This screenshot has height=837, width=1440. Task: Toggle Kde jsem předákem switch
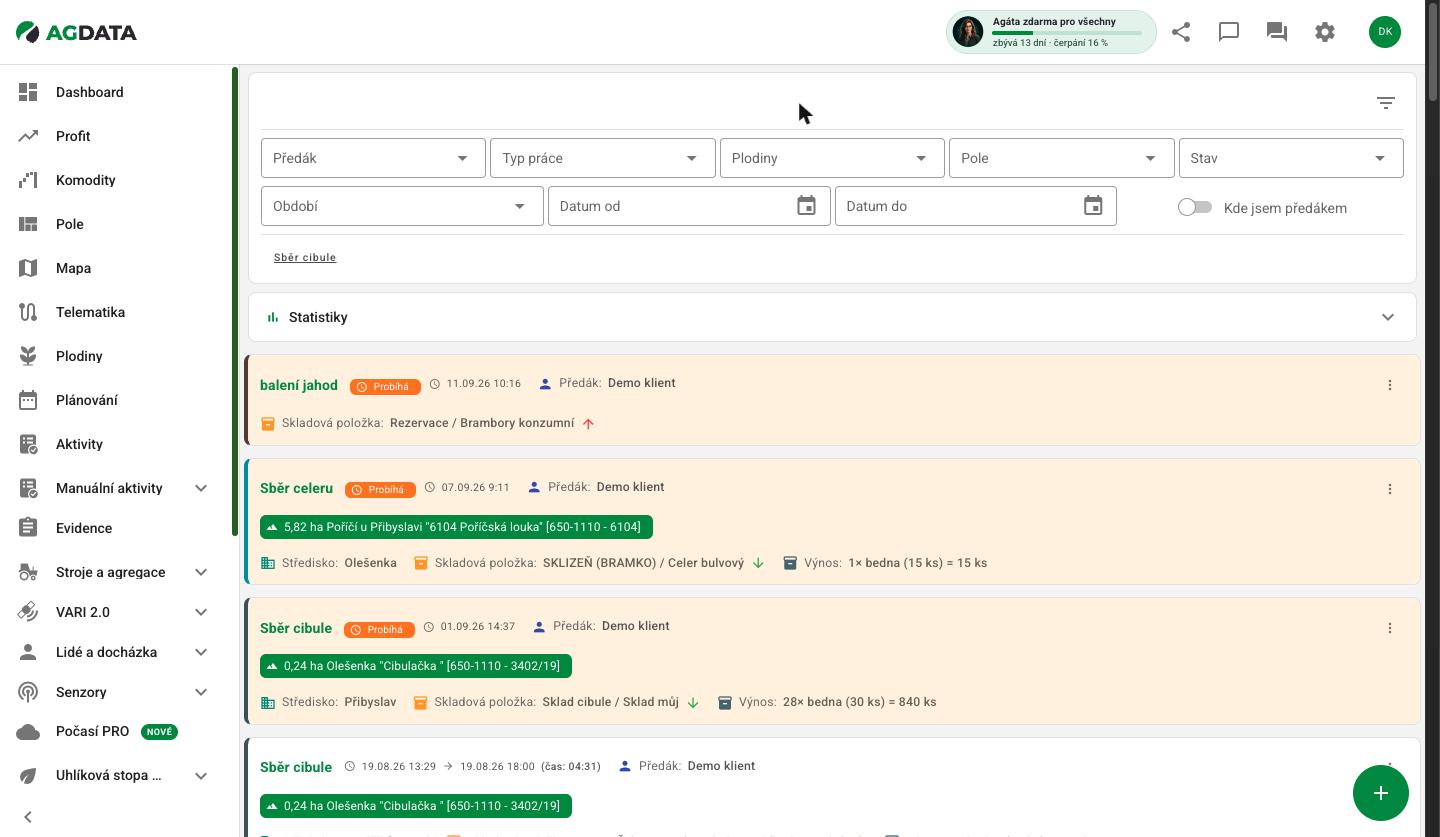pos(1195,207)
